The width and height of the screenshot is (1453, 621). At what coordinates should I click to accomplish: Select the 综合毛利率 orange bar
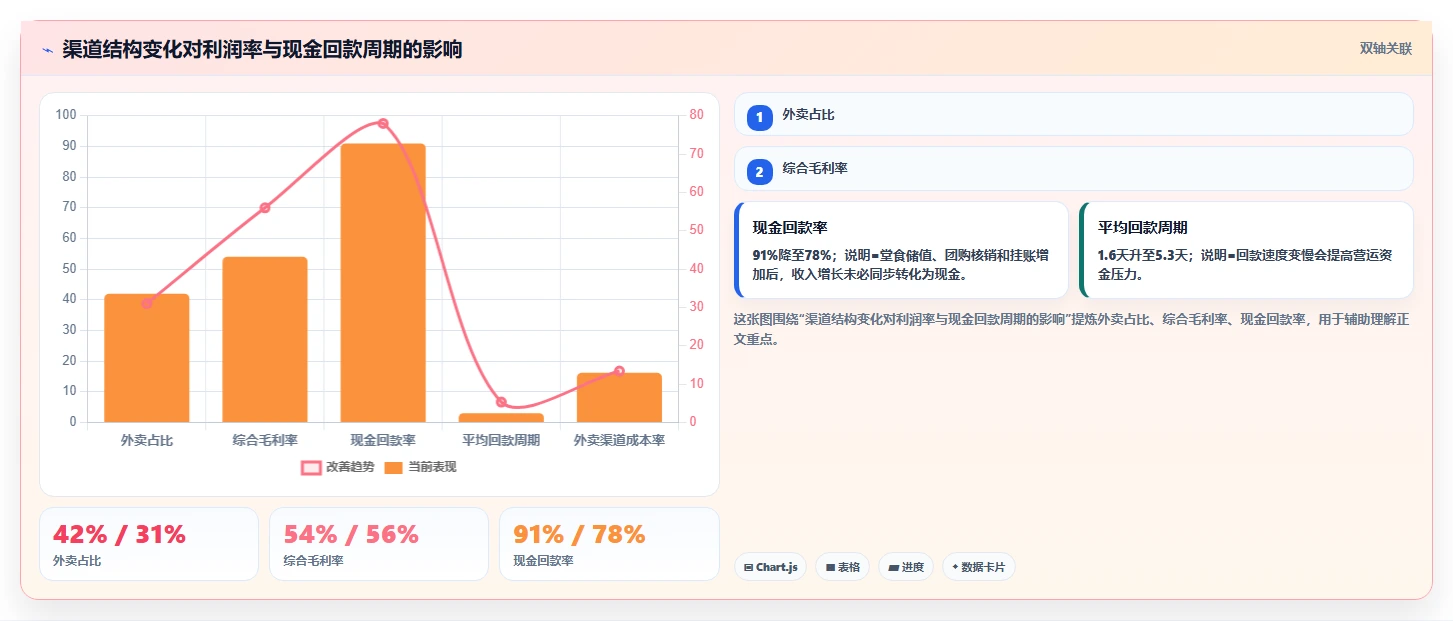[265, 340]
